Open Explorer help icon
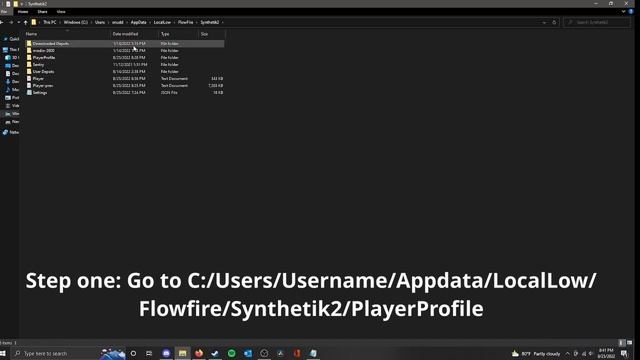The width and height of the screenshot is (640, 360). tap(631, 12)
